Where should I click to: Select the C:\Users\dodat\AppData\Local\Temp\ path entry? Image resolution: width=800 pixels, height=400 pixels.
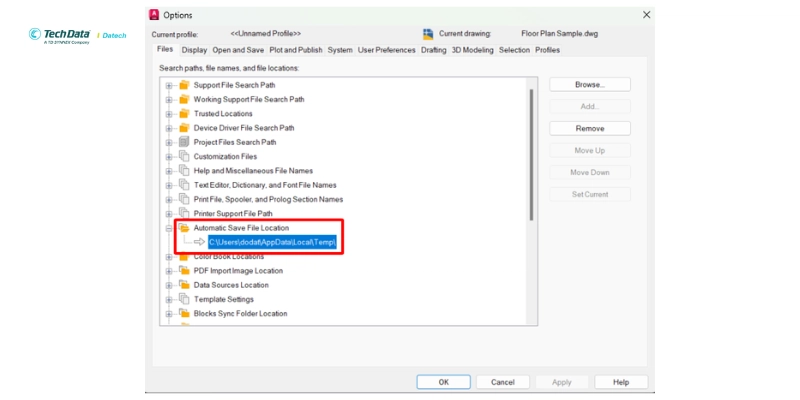click(x=272, y=242)
